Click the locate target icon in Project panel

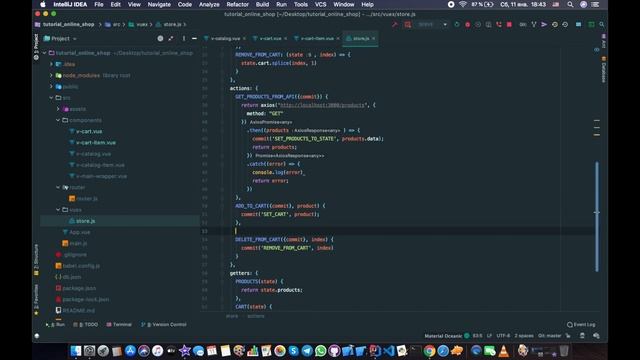click(160, 38)
